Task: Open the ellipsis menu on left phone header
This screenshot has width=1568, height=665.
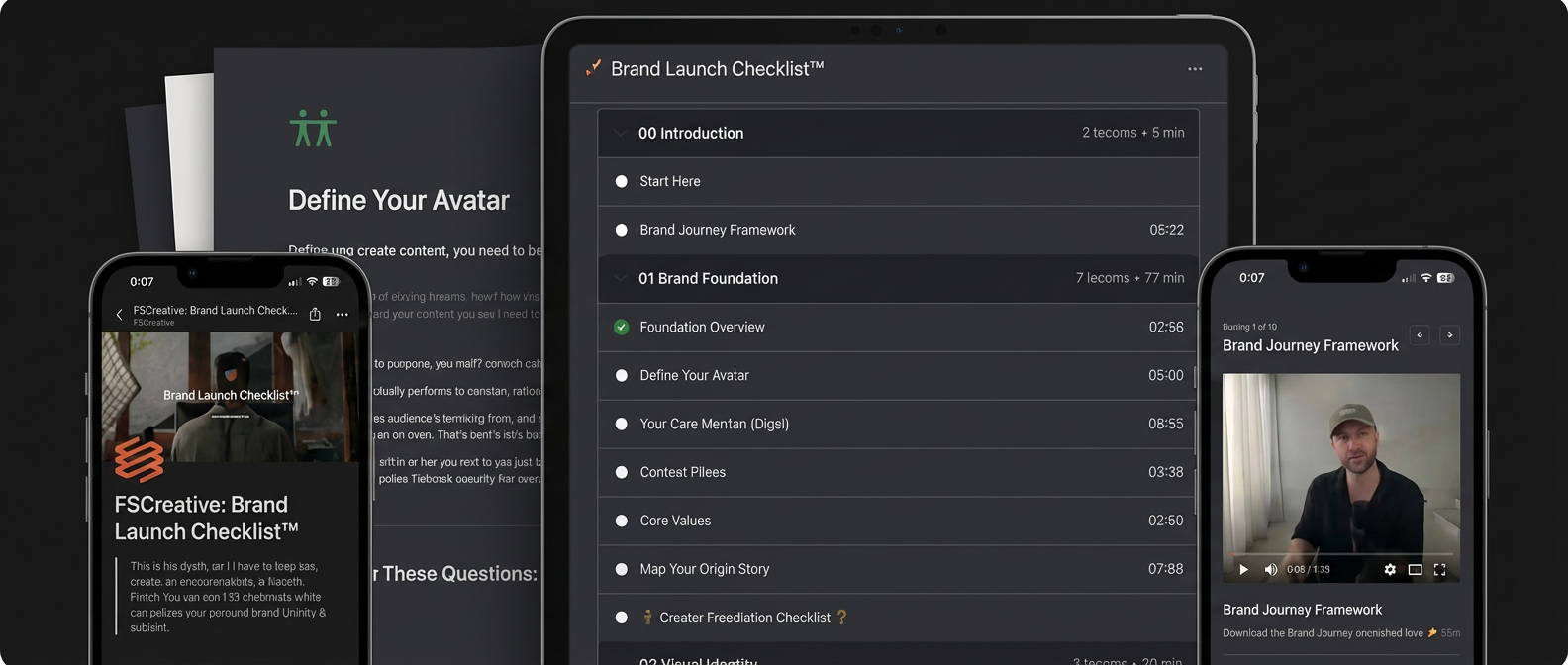Action: pyautogui.click(x=342, y=315)
